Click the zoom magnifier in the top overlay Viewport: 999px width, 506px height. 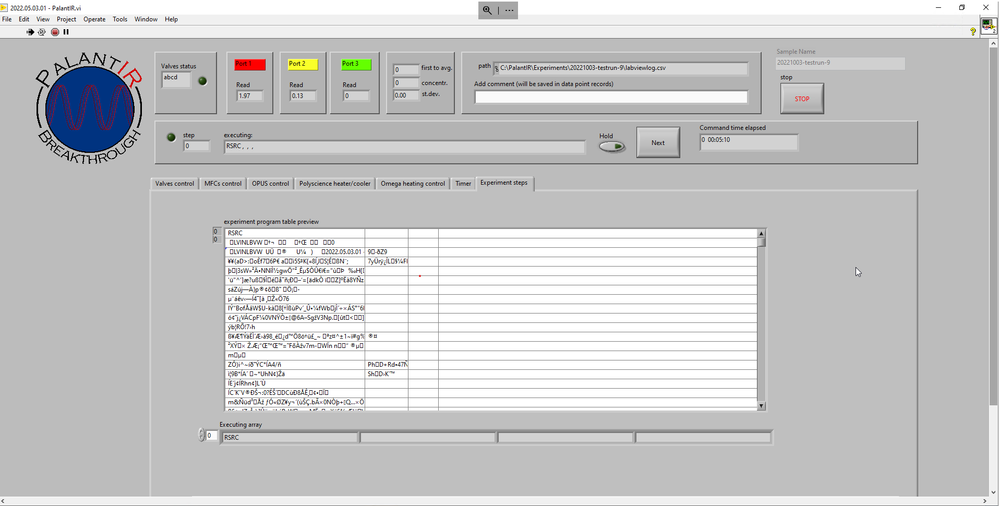coord(487,10)
